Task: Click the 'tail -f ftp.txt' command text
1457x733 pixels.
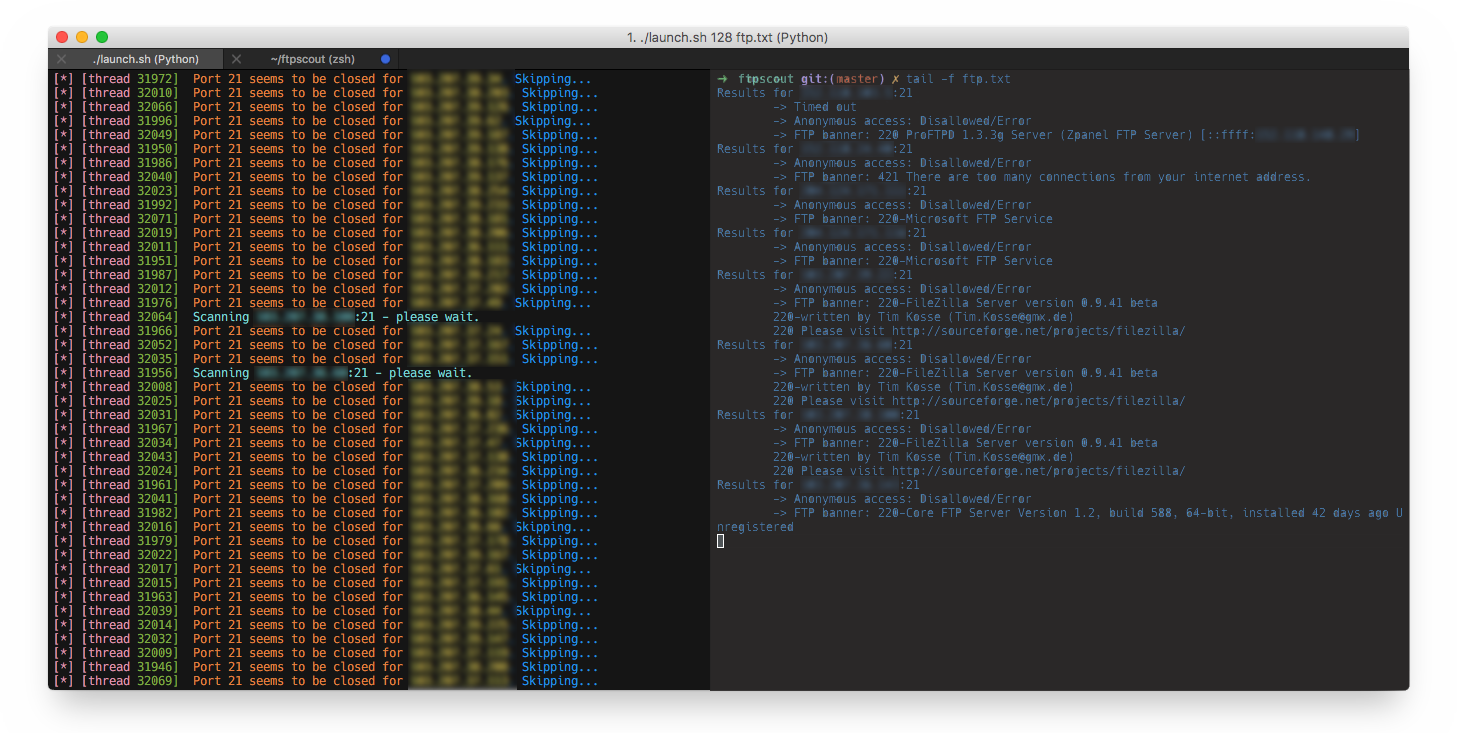Action: point(958,79)
